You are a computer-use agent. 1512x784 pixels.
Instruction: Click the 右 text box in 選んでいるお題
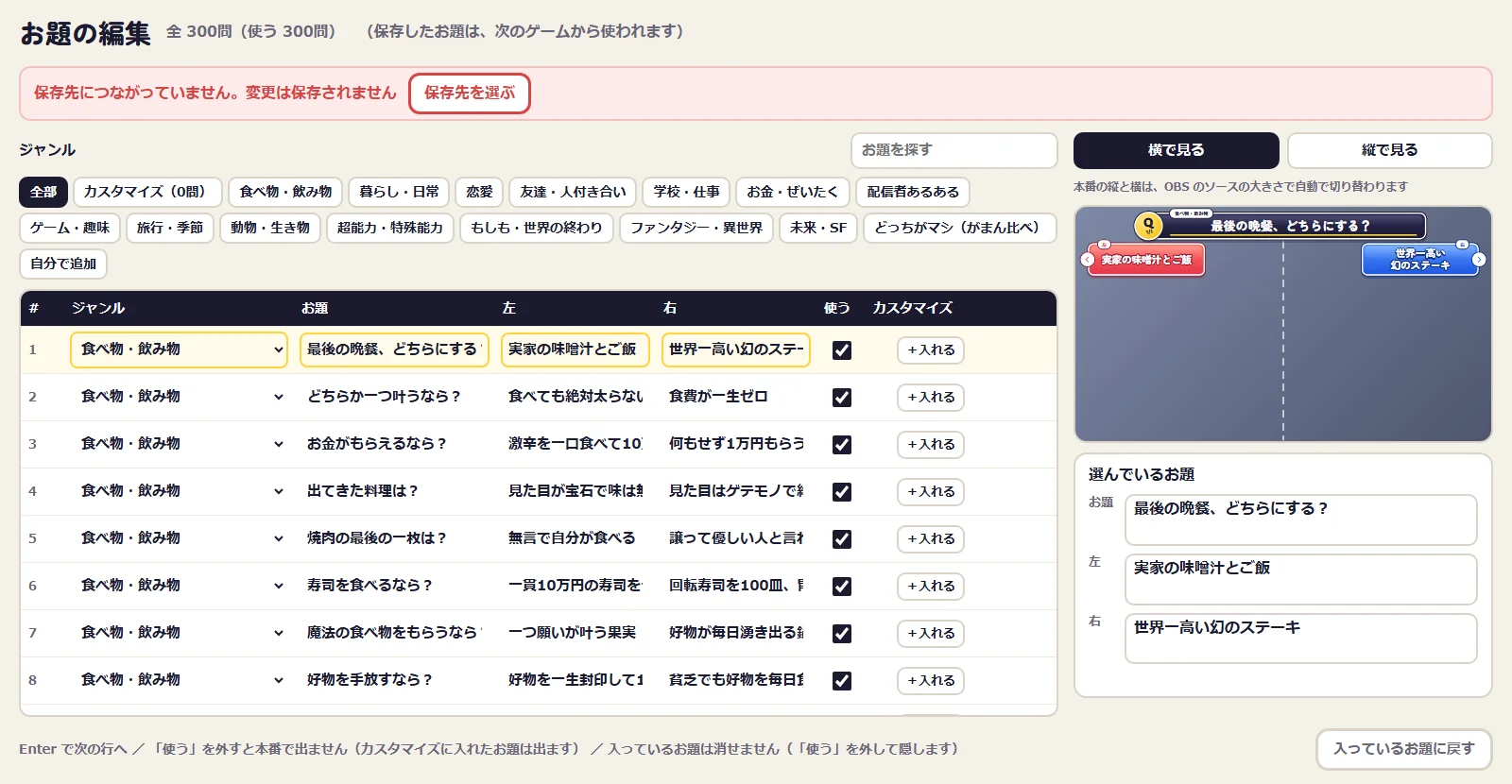coord(1300,639)
